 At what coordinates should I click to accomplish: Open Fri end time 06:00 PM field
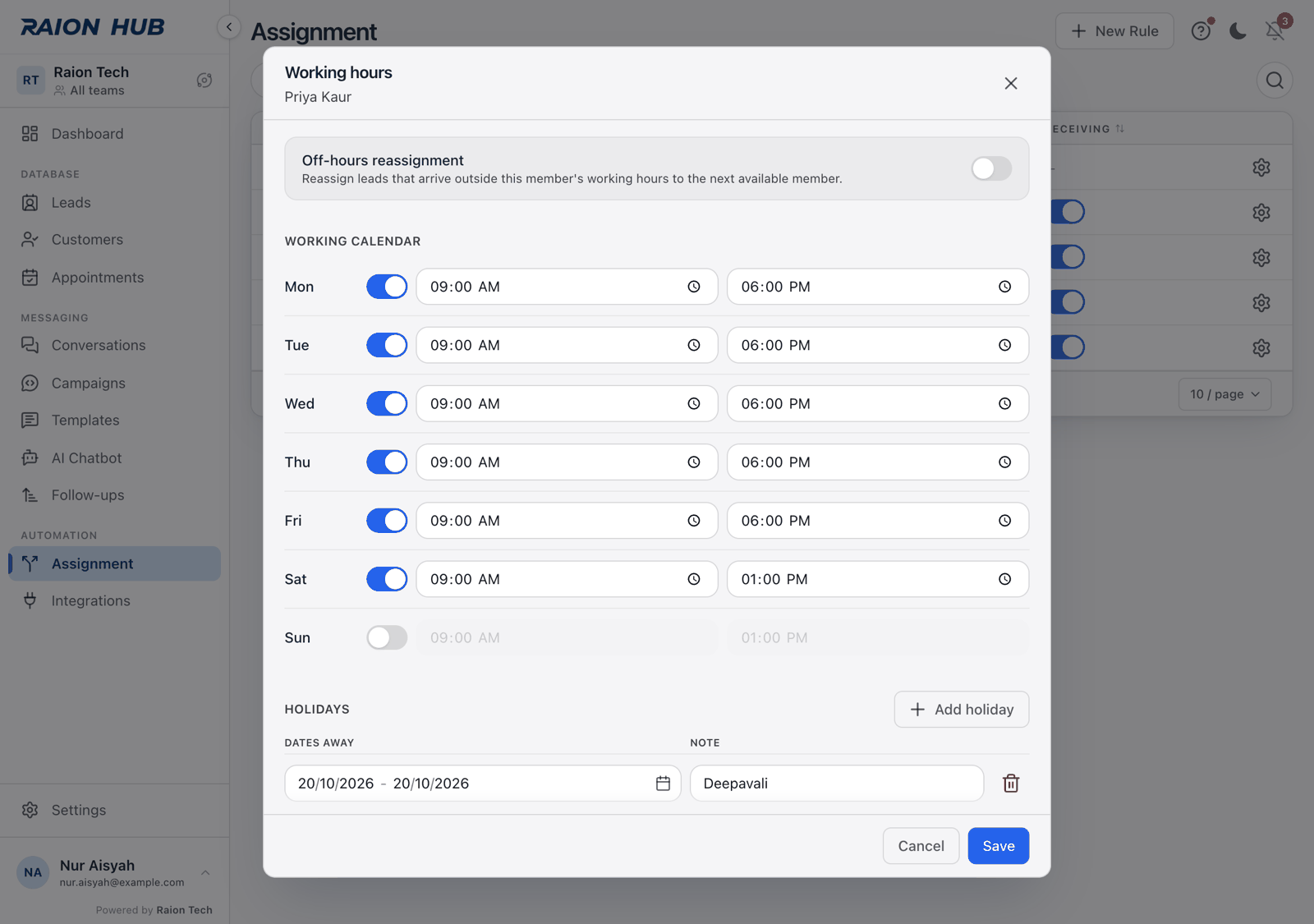pos(878,521)
